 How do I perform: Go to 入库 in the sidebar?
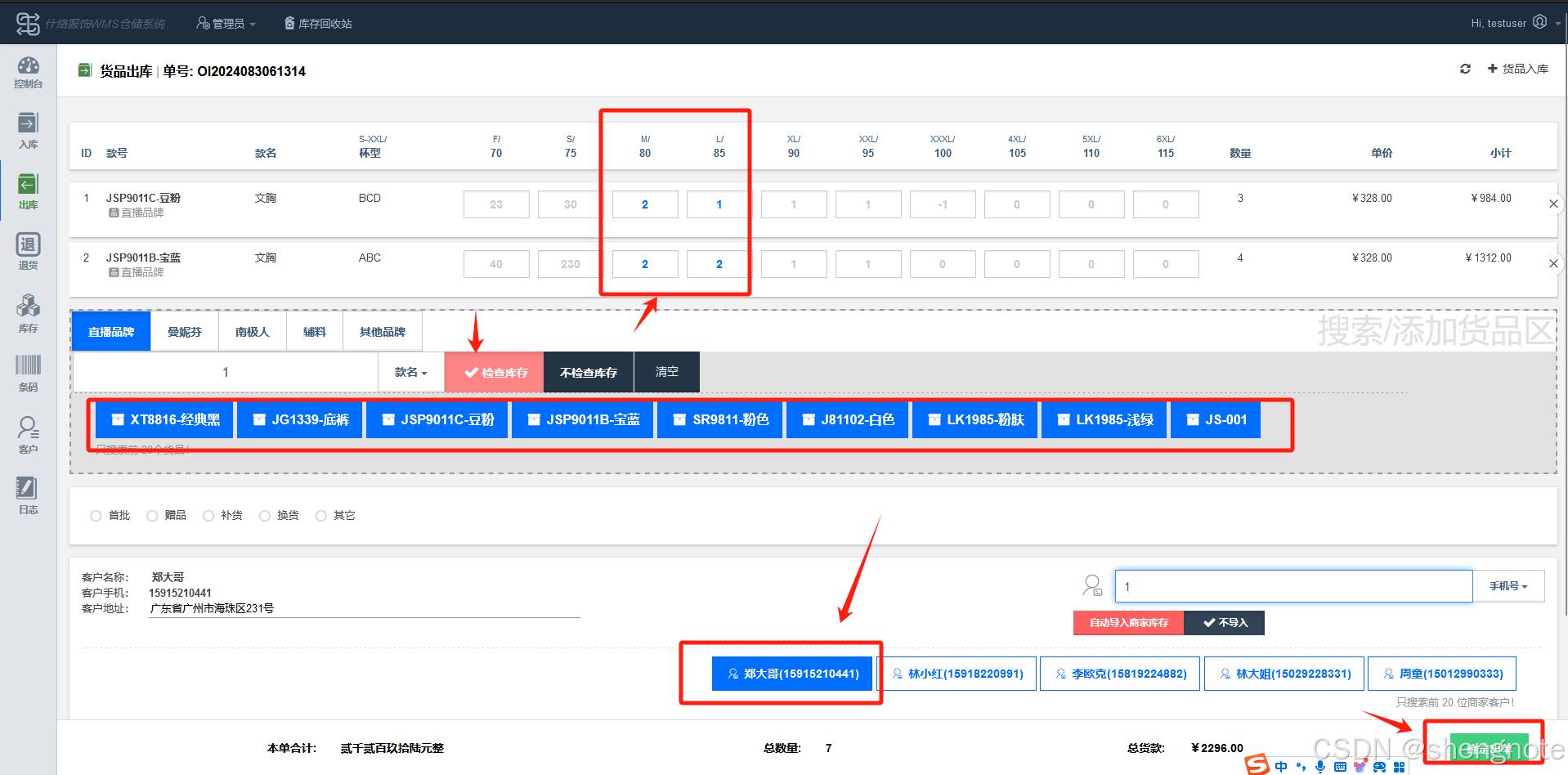pos(28,131)
